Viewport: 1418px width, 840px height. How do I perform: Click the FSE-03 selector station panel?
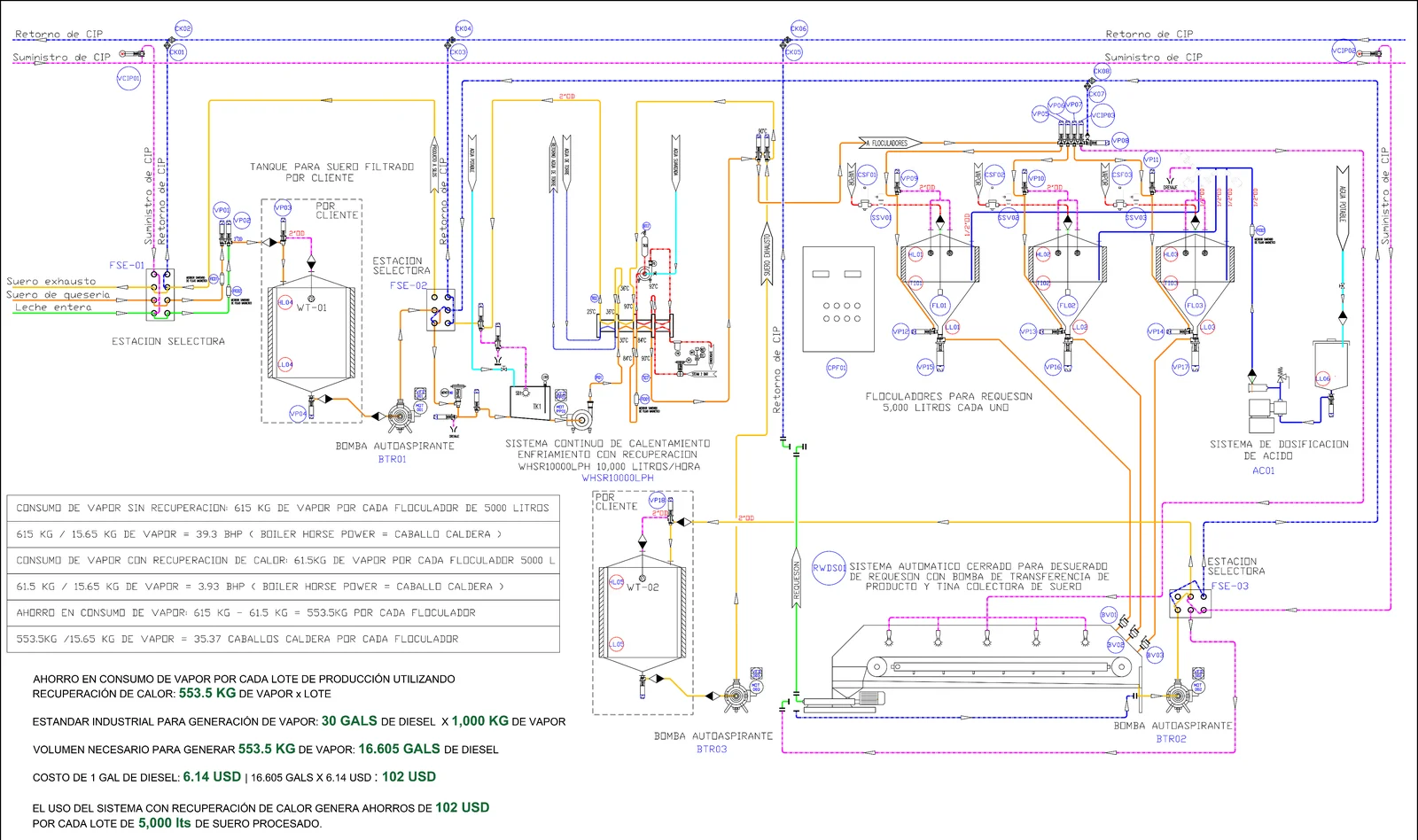pyautogui.click(x=1190, y=603)
